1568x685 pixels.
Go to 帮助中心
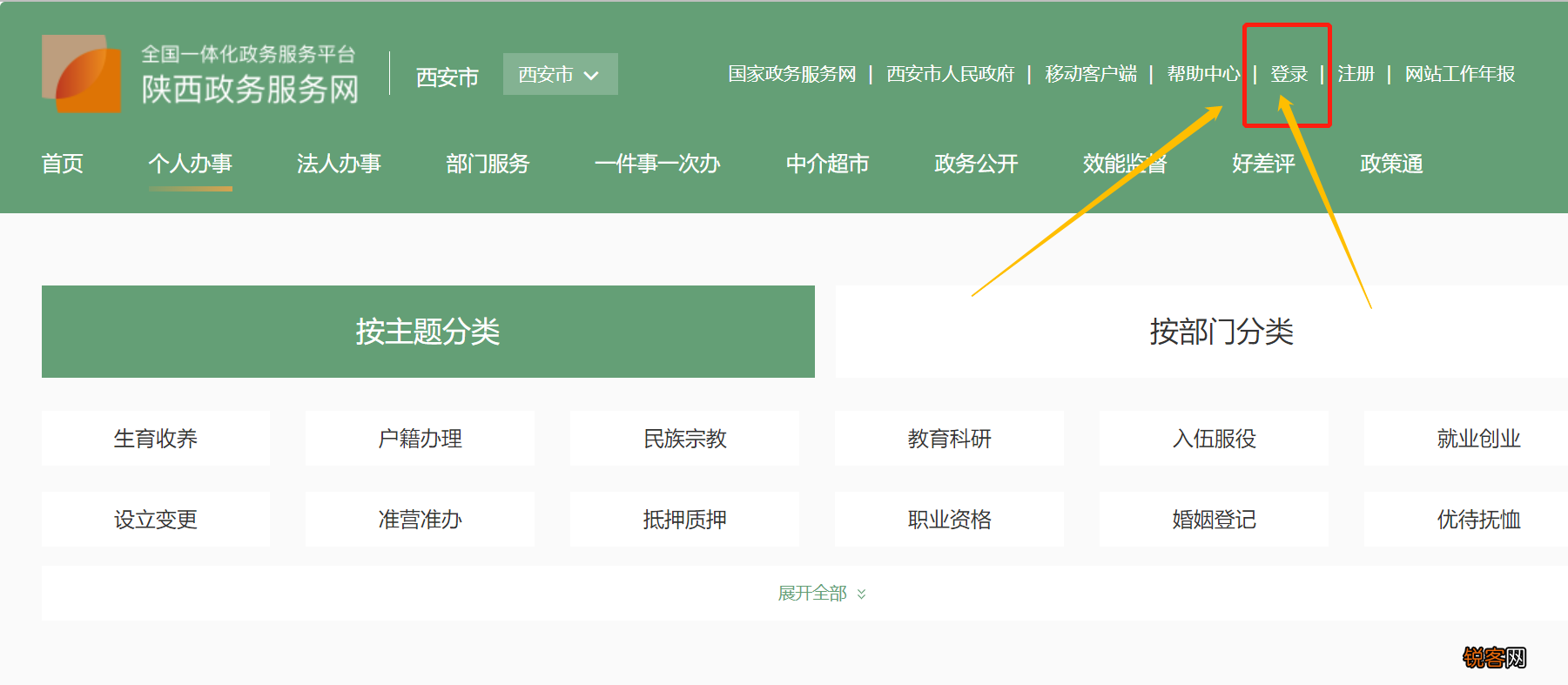pyautogui.click(x=1203, y=74)
